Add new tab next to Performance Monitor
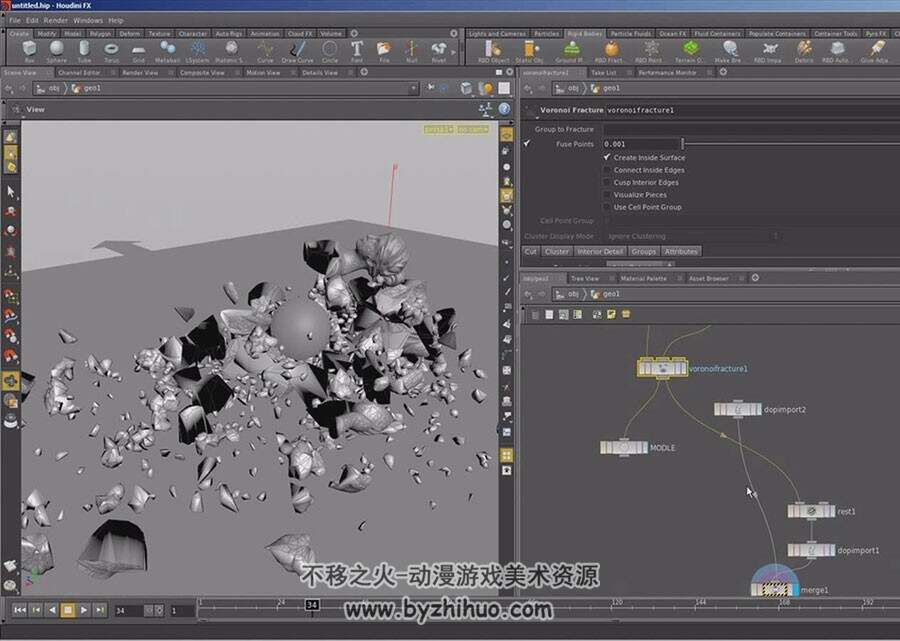This screenshot has height=641, width=900. [x=723, y=72]
